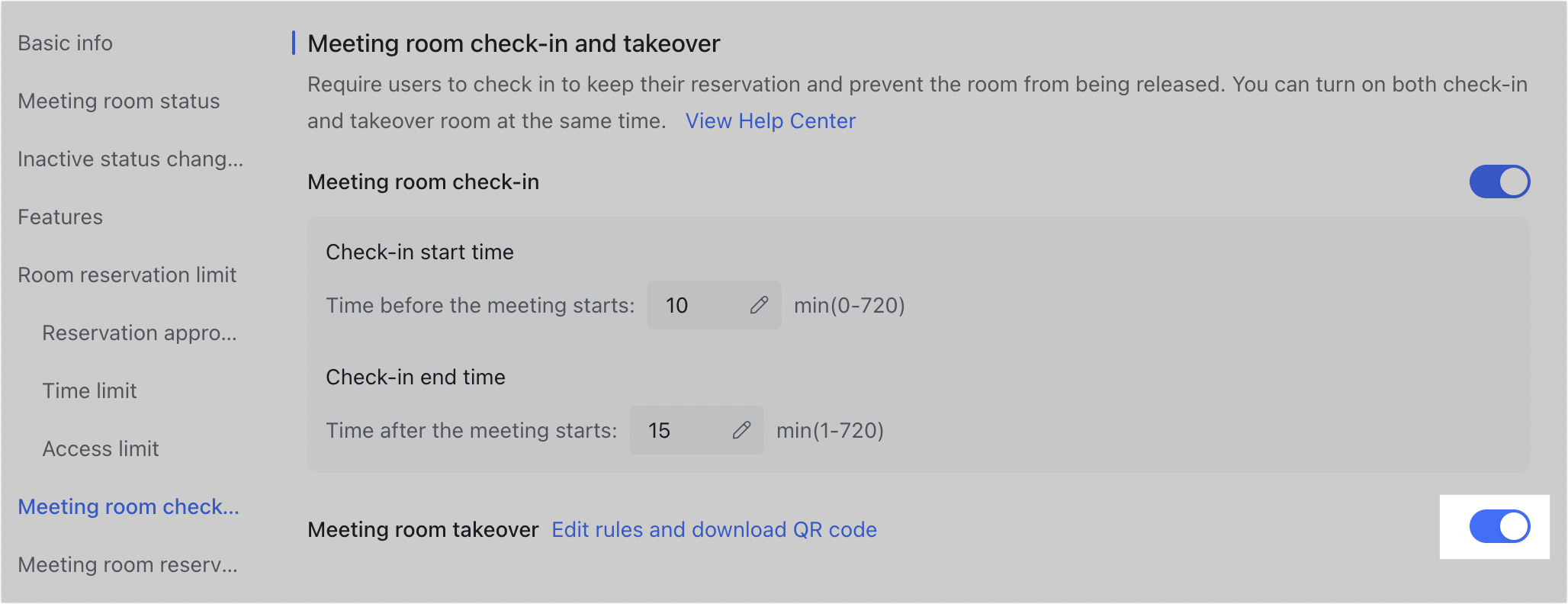1568x604 pixels.
Task: Open Edit rules and download QR code
Action: tap(715, 529)
